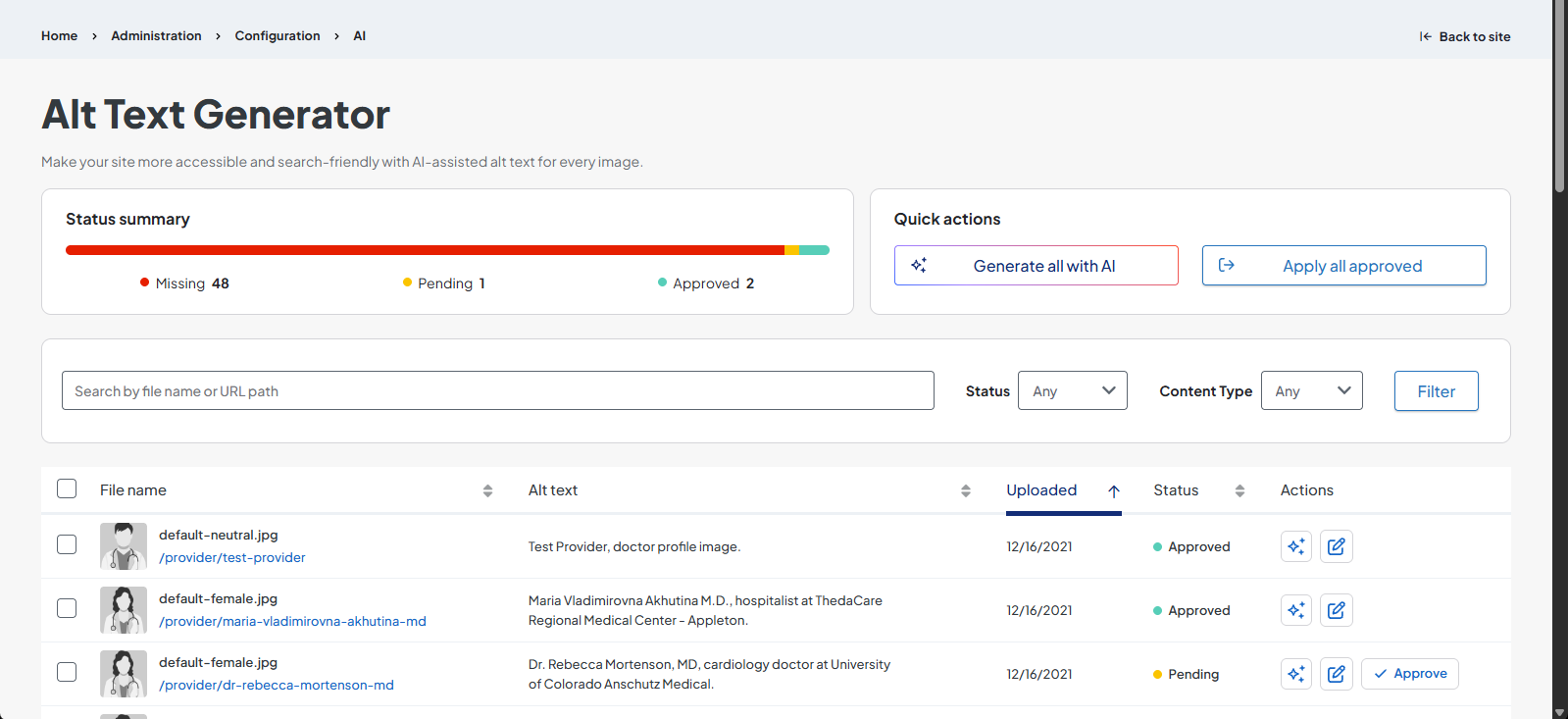This screenshot has width=1568, height=719.
Task: Check the maria-vladimirovna-akhutina-md row checkbox
Action: (x=67, y=608)
